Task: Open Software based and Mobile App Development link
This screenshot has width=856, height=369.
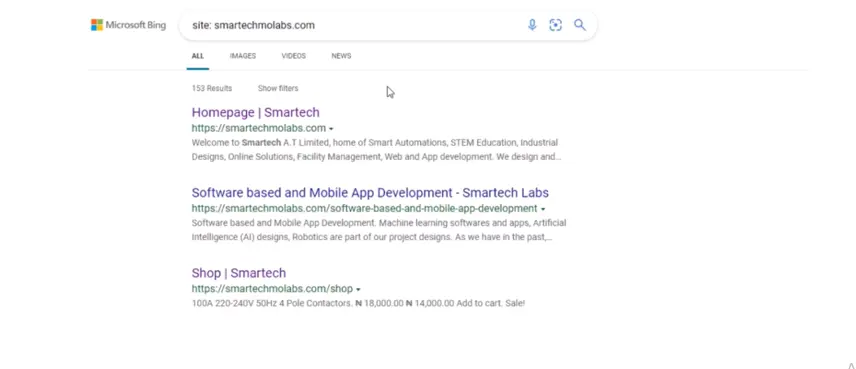Action: (x=370, y=193)
